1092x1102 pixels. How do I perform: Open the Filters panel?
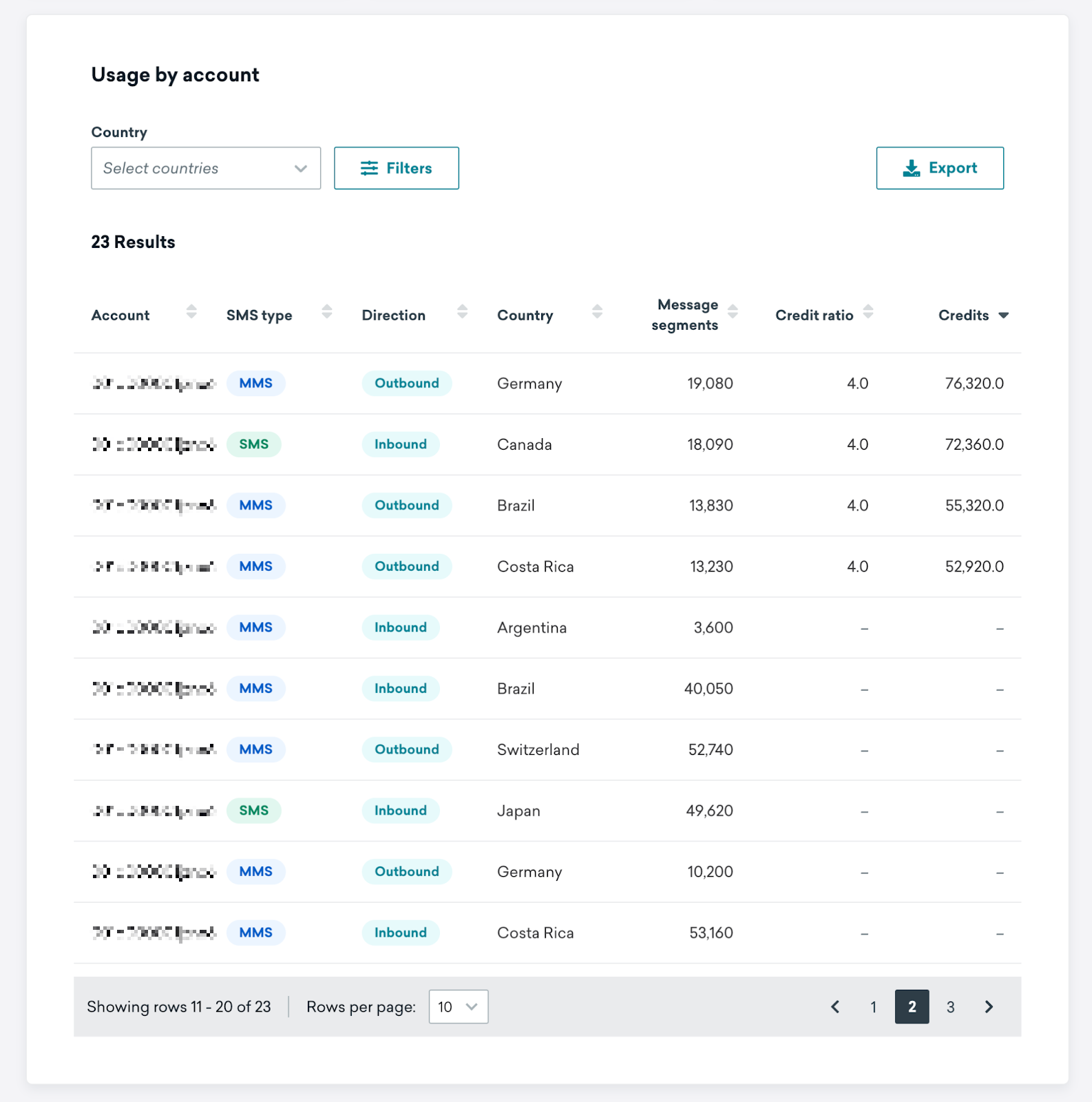pos(397,168)
